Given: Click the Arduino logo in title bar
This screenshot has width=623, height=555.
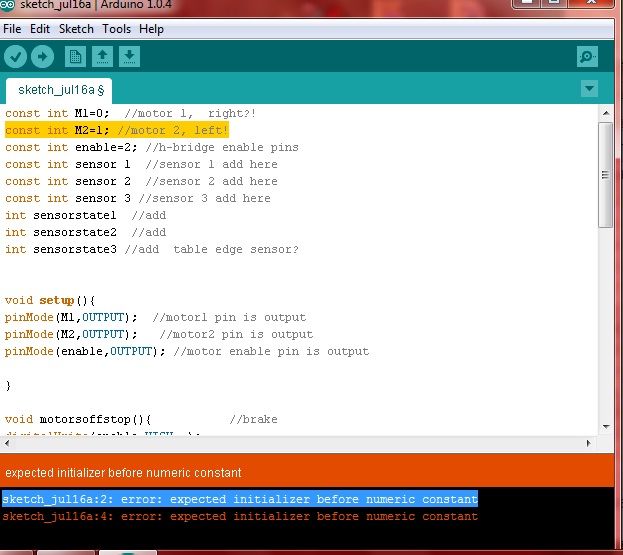Looking at the screenshot, I should [x=10, y=7].
